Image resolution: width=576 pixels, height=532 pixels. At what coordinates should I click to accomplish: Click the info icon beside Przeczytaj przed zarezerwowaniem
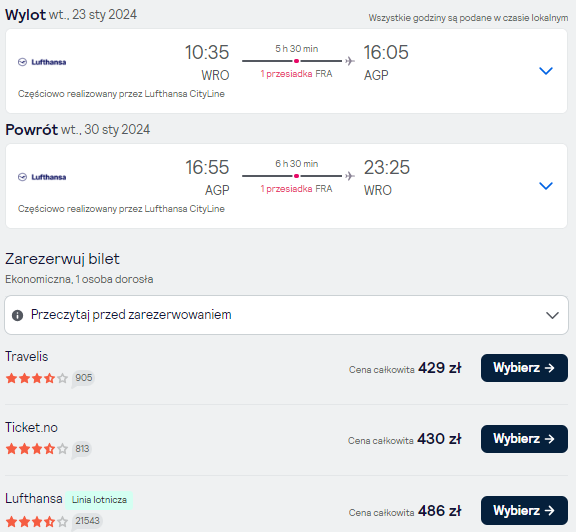(17, 315)
